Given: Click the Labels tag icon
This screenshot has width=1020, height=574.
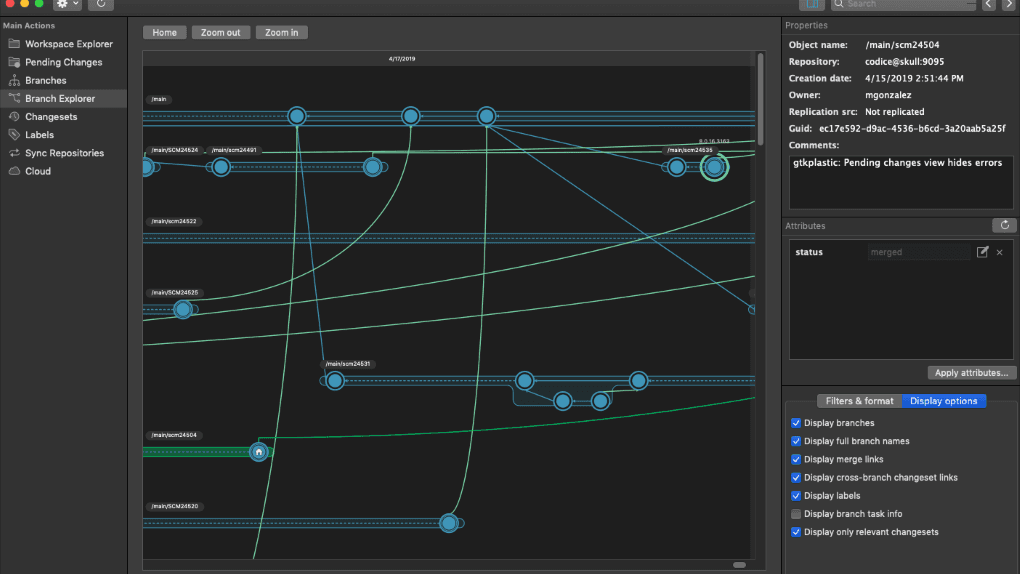Looking at the screenshot, I should point(14,135).
